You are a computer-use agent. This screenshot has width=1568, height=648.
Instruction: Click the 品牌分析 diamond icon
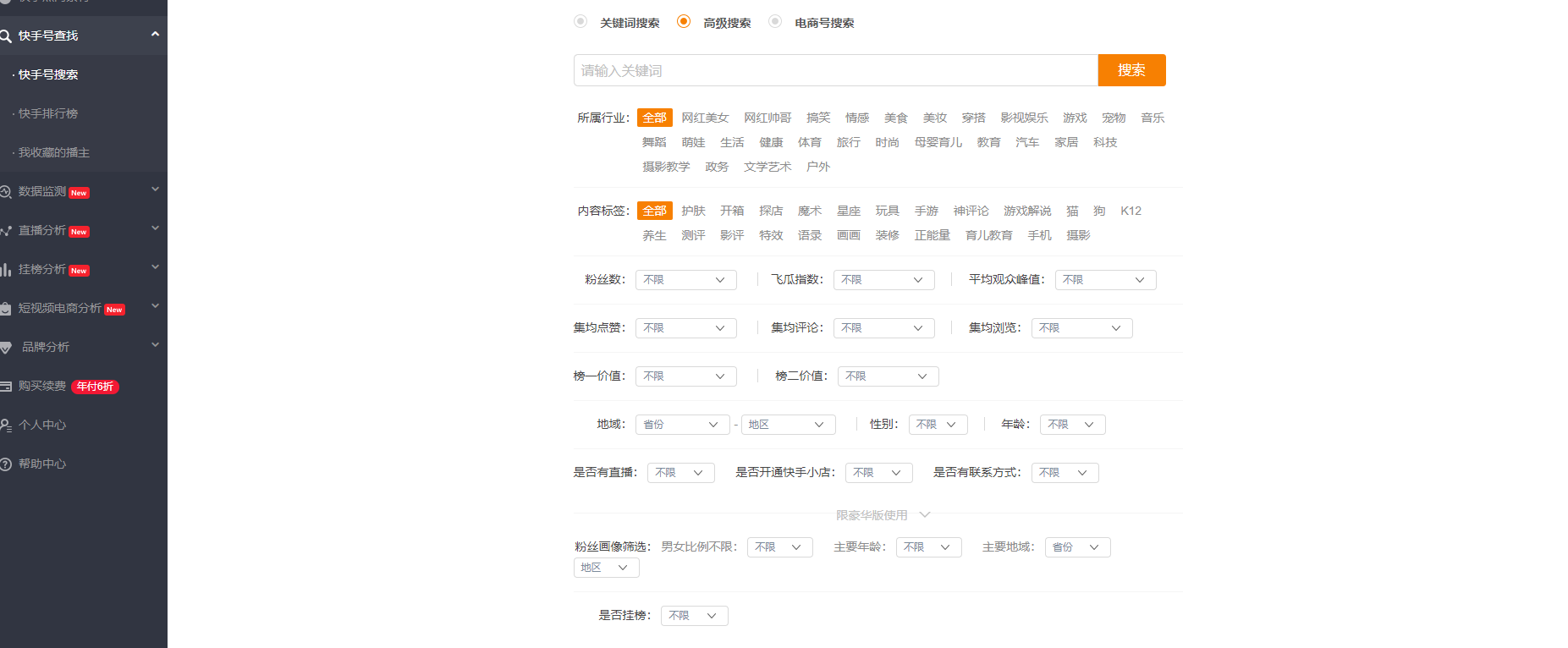click(x=5, y=348)
